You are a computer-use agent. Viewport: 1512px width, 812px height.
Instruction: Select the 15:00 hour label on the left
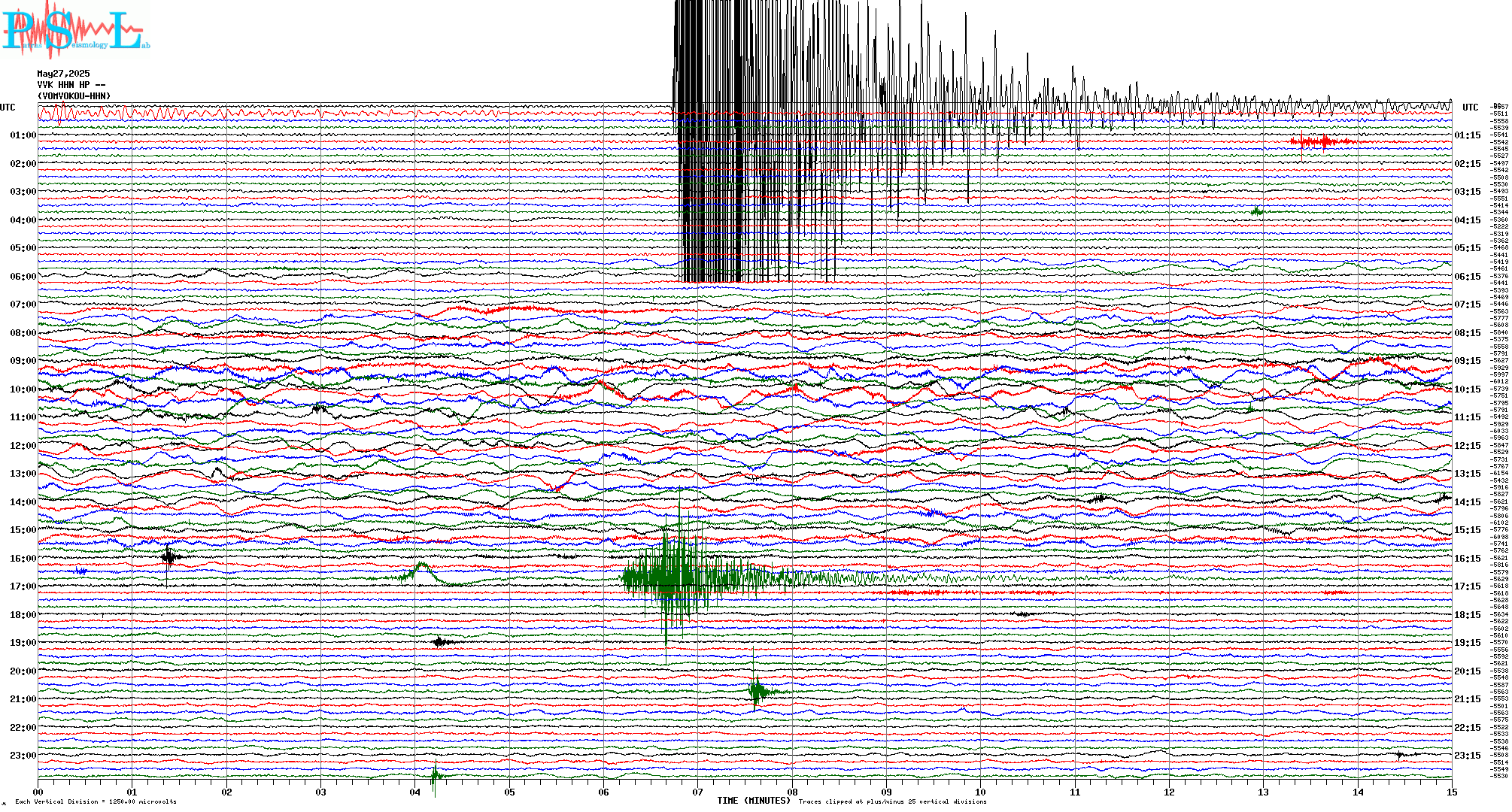[23, 530]
